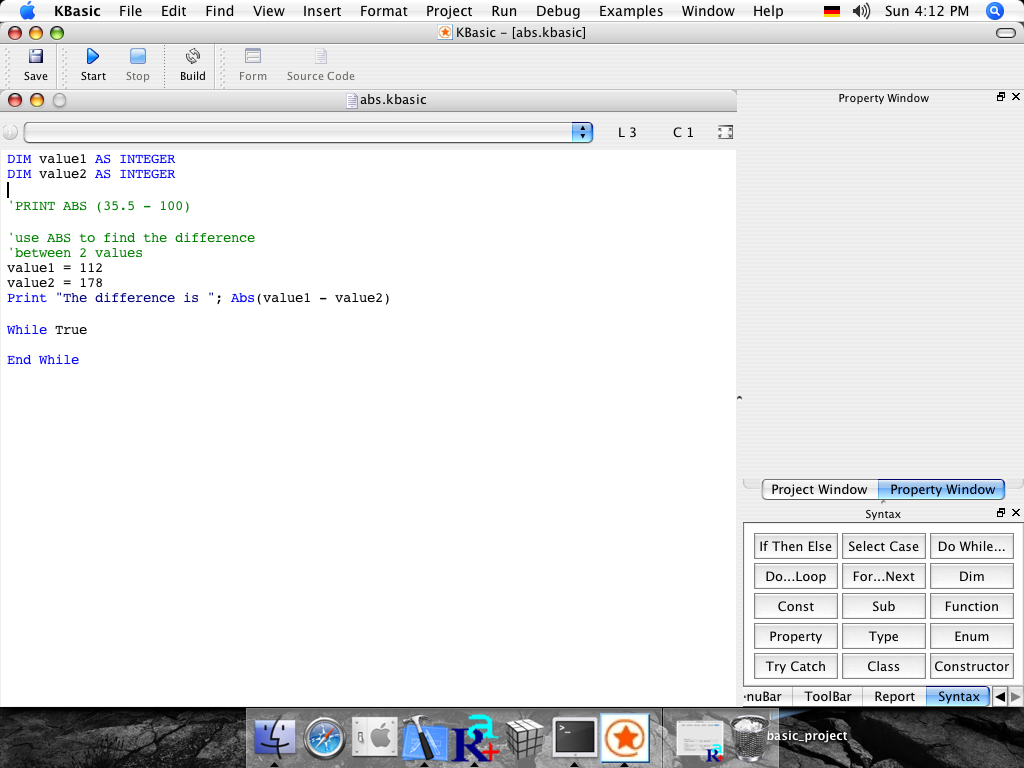Click the volume control in menu bar
The width and height of the screenshot is (1024, 768).
[861, 11]
